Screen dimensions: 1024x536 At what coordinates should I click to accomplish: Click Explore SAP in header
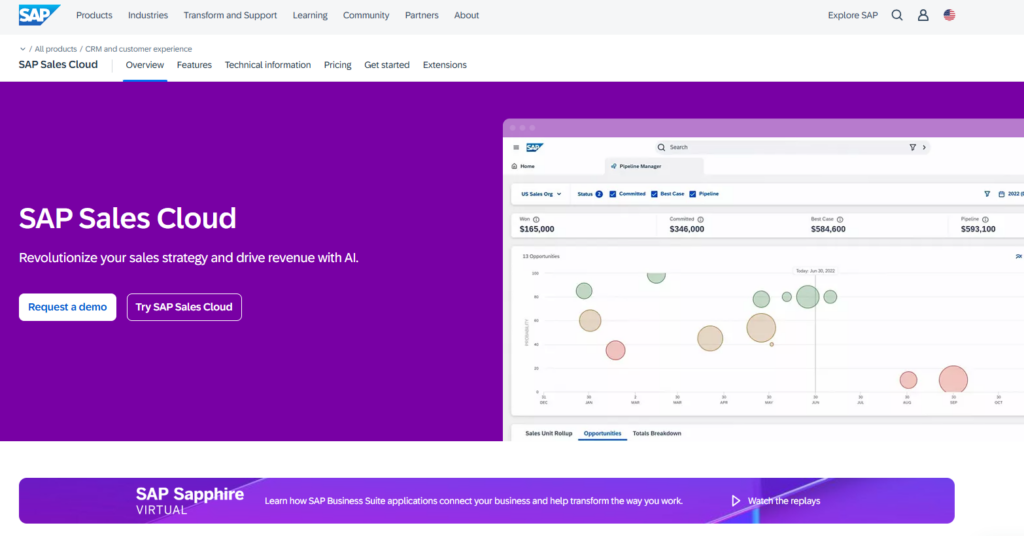click(x=852, y=15)
